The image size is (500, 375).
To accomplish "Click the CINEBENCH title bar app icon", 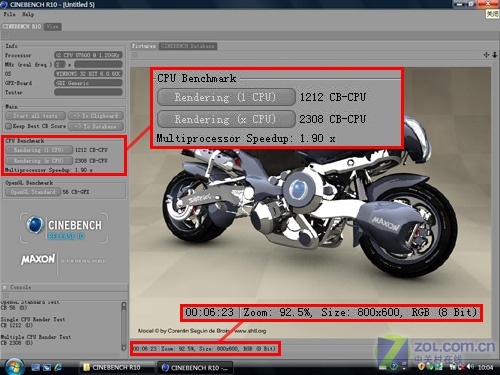I will pyautogui.click(x=4, y=4).
